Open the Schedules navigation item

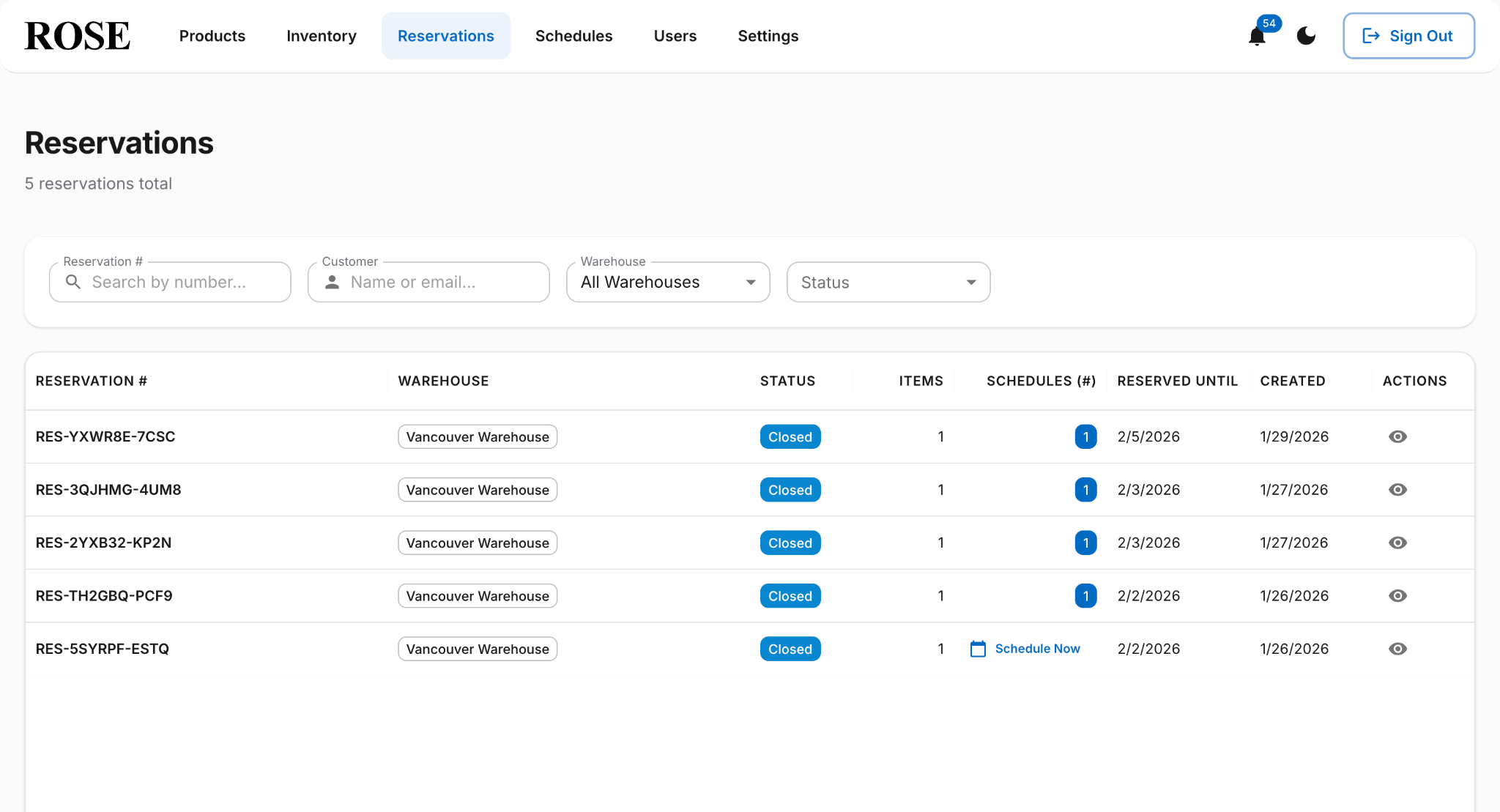(573, 35)
